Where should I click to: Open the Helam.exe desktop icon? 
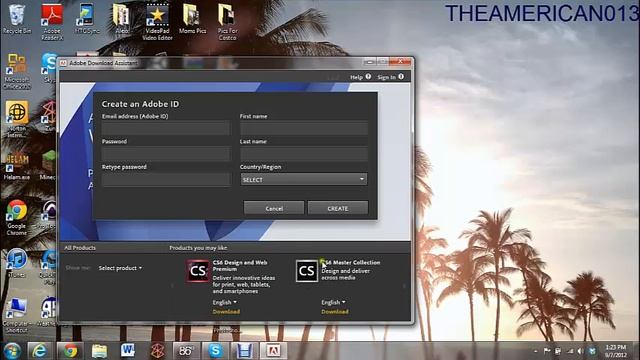[17, 167]
